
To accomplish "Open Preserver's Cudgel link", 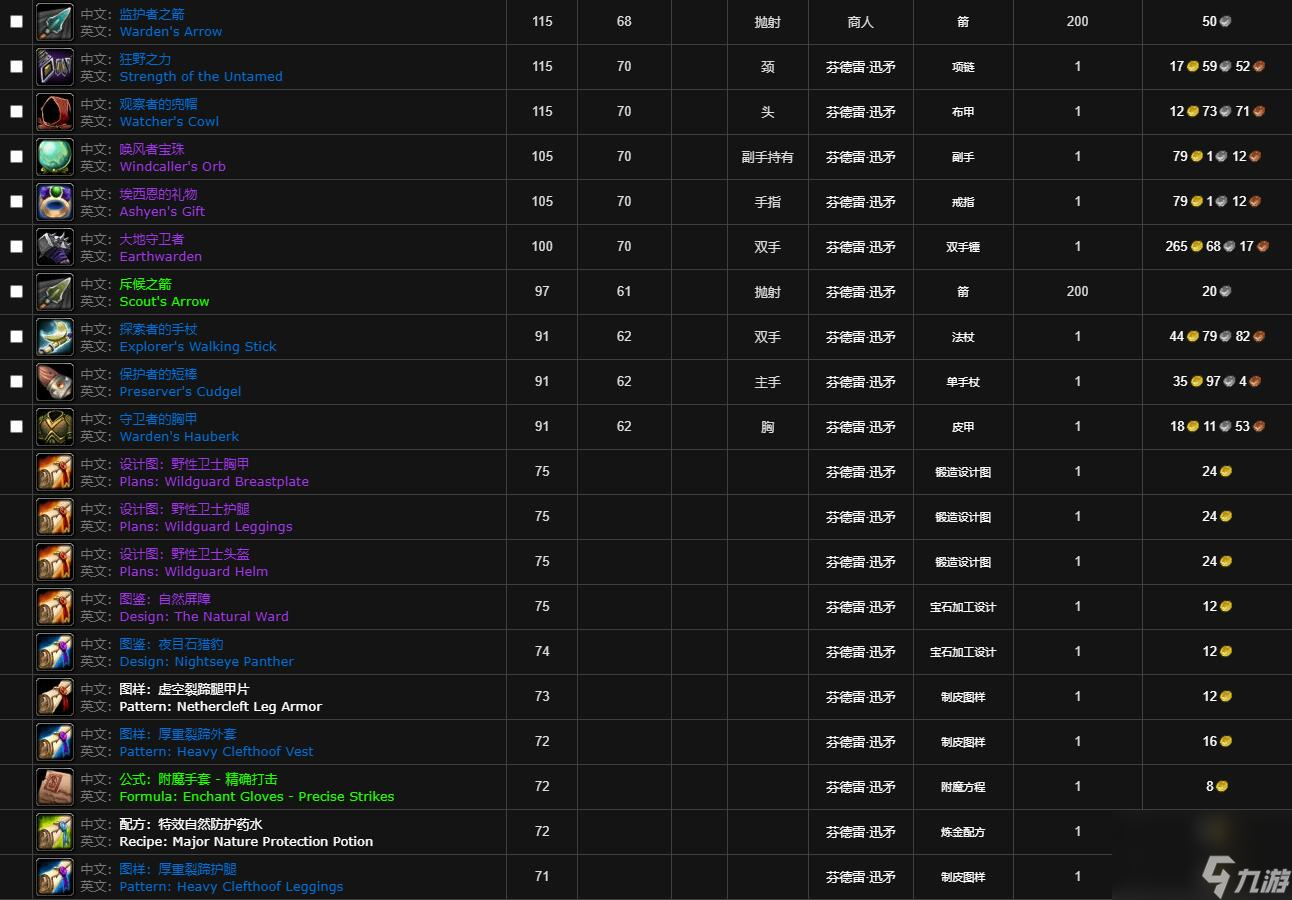I will [180, 391].
